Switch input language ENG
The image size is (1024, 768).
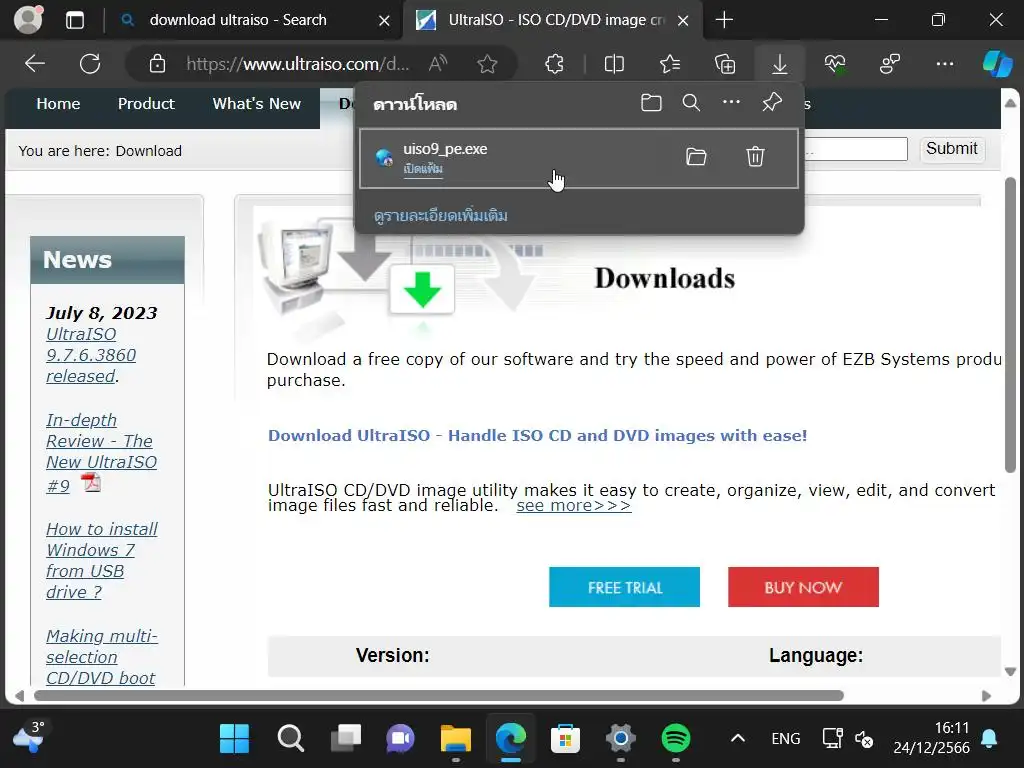[x=786, y=739]
